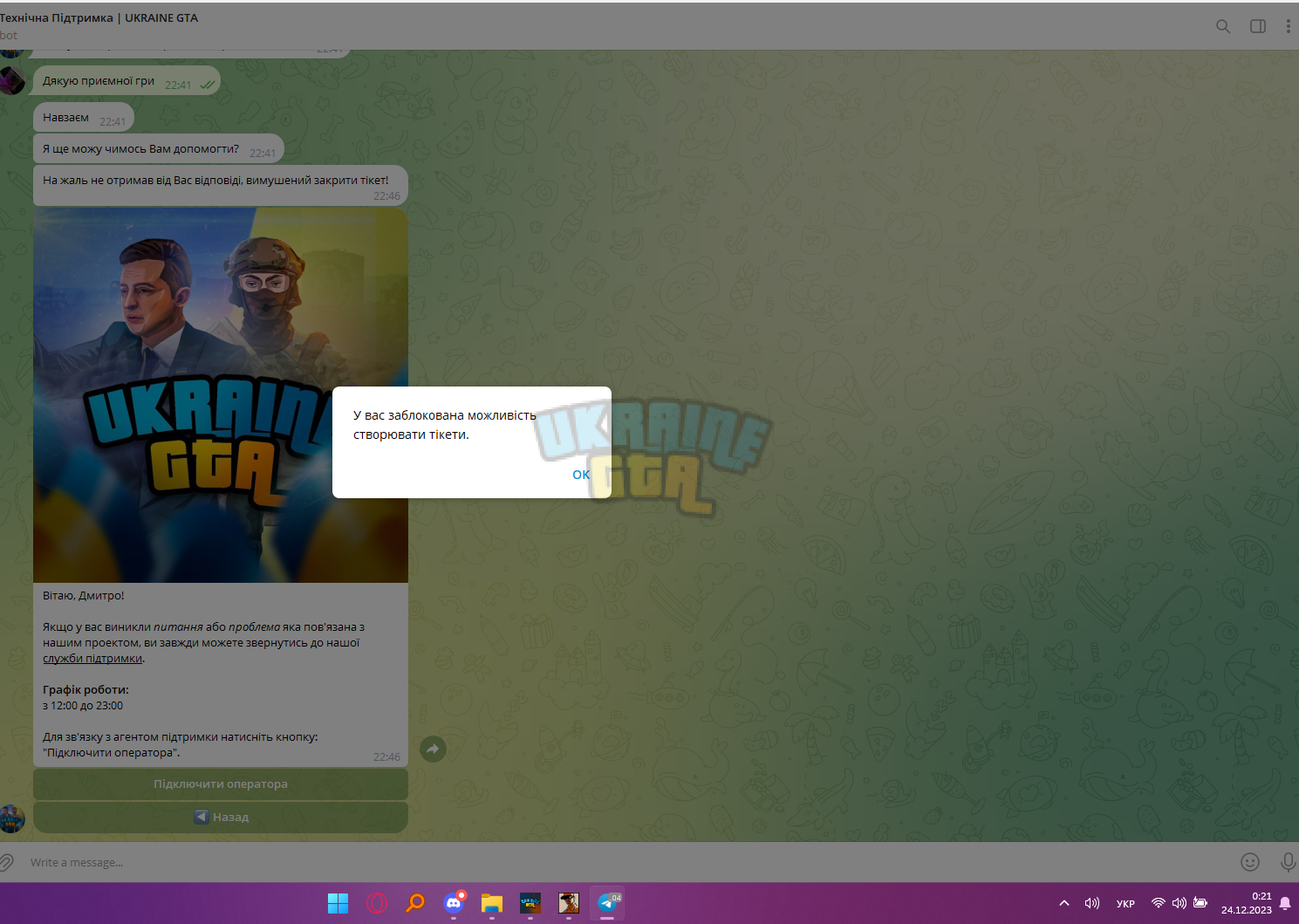Image resolution: width=1299 pixels, height=924 pixels.
Task: Click the 'УКР' keyboard language indicator
Action: [x=1125, y=904]
